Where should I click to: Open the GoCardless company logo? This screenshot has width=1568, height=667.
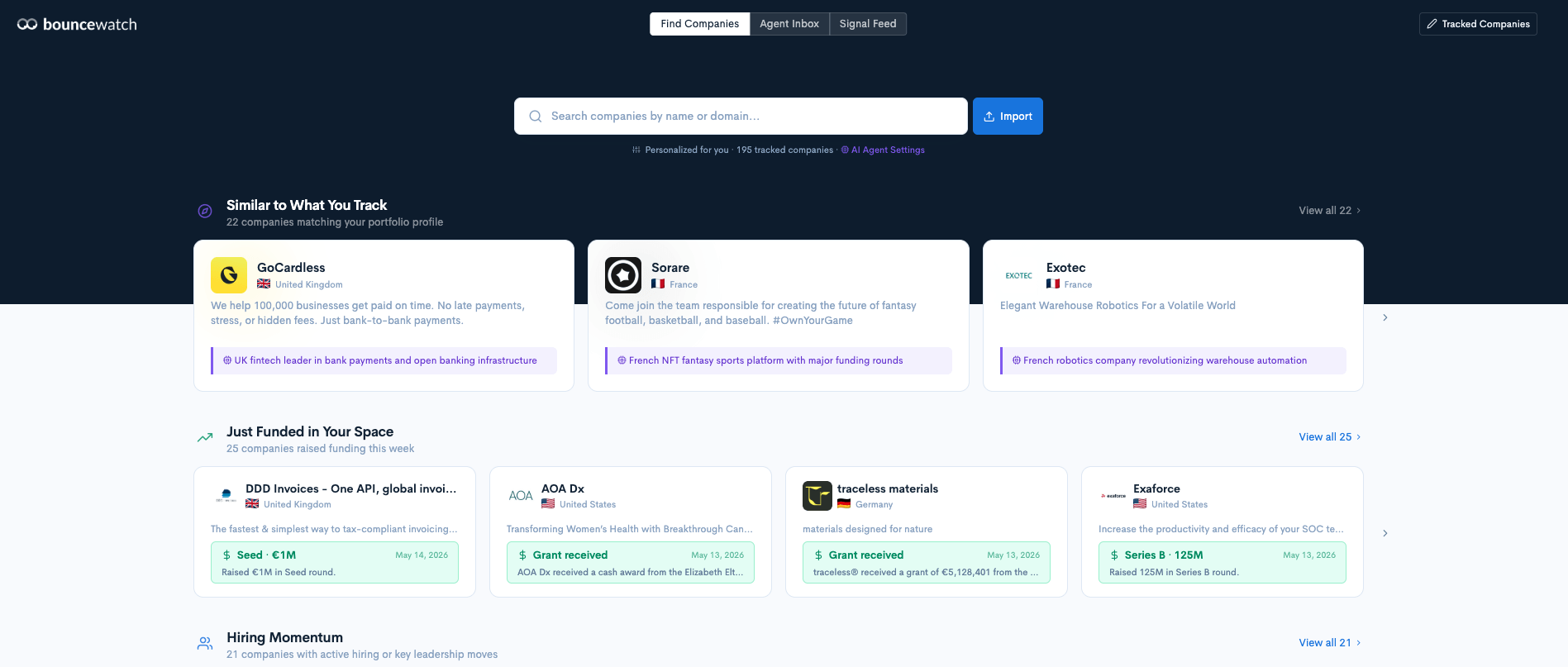(x=229, y=275)
